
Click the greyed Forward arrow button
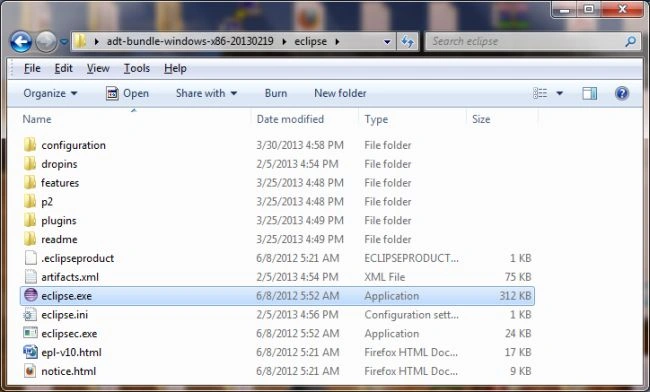pyautogui.click(x=46, y=41)
